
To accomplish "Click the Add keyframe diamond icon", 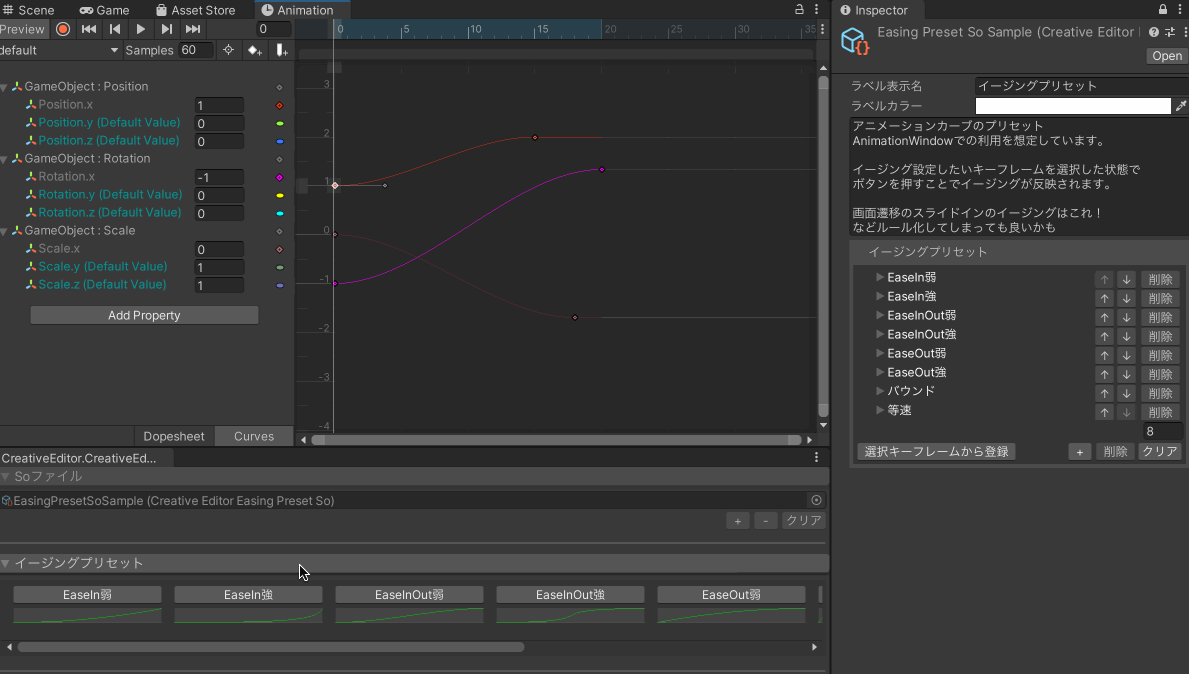I will [254, 50].
